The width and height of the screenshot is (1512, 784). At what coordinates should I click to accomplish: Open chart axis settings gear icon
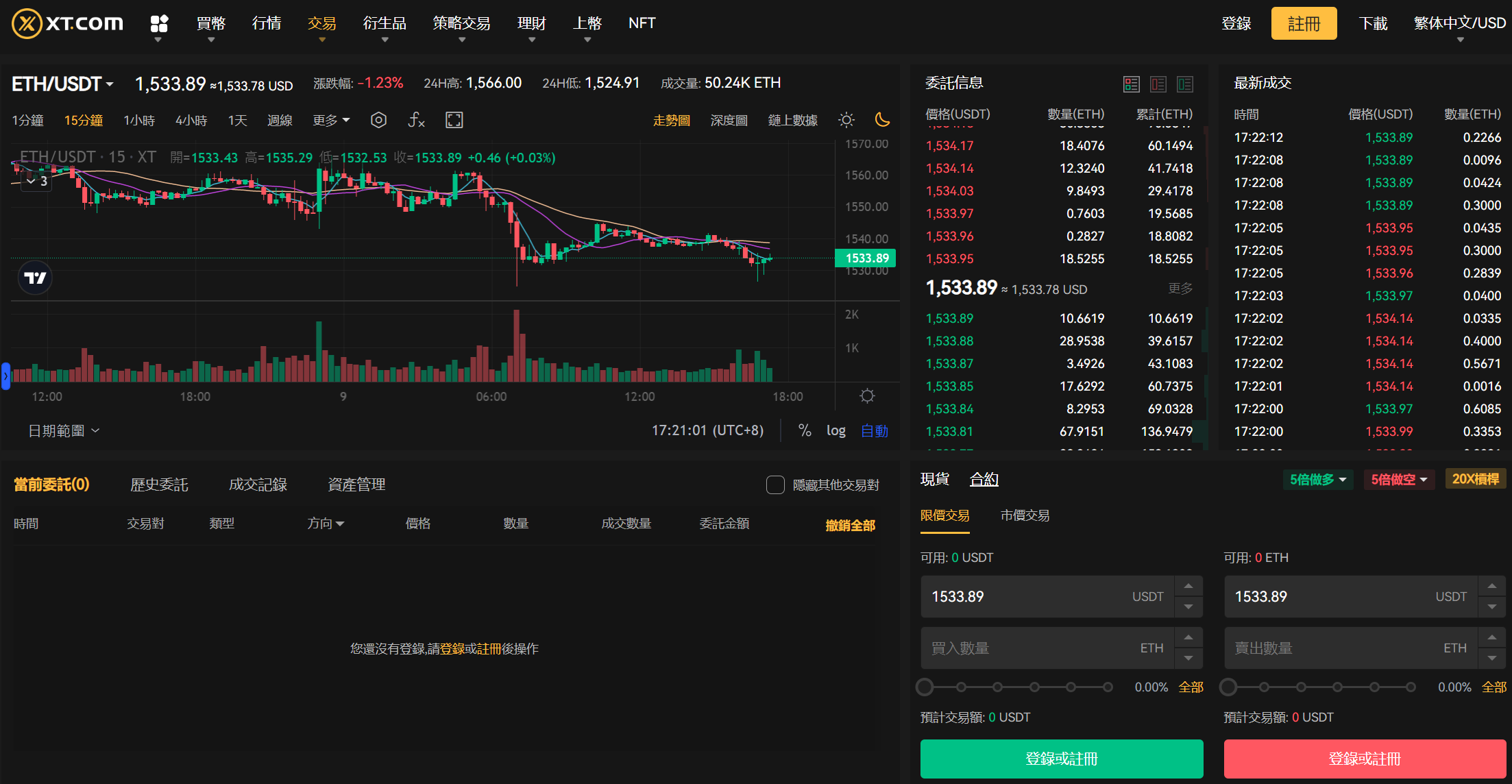[x=867, y=396]
